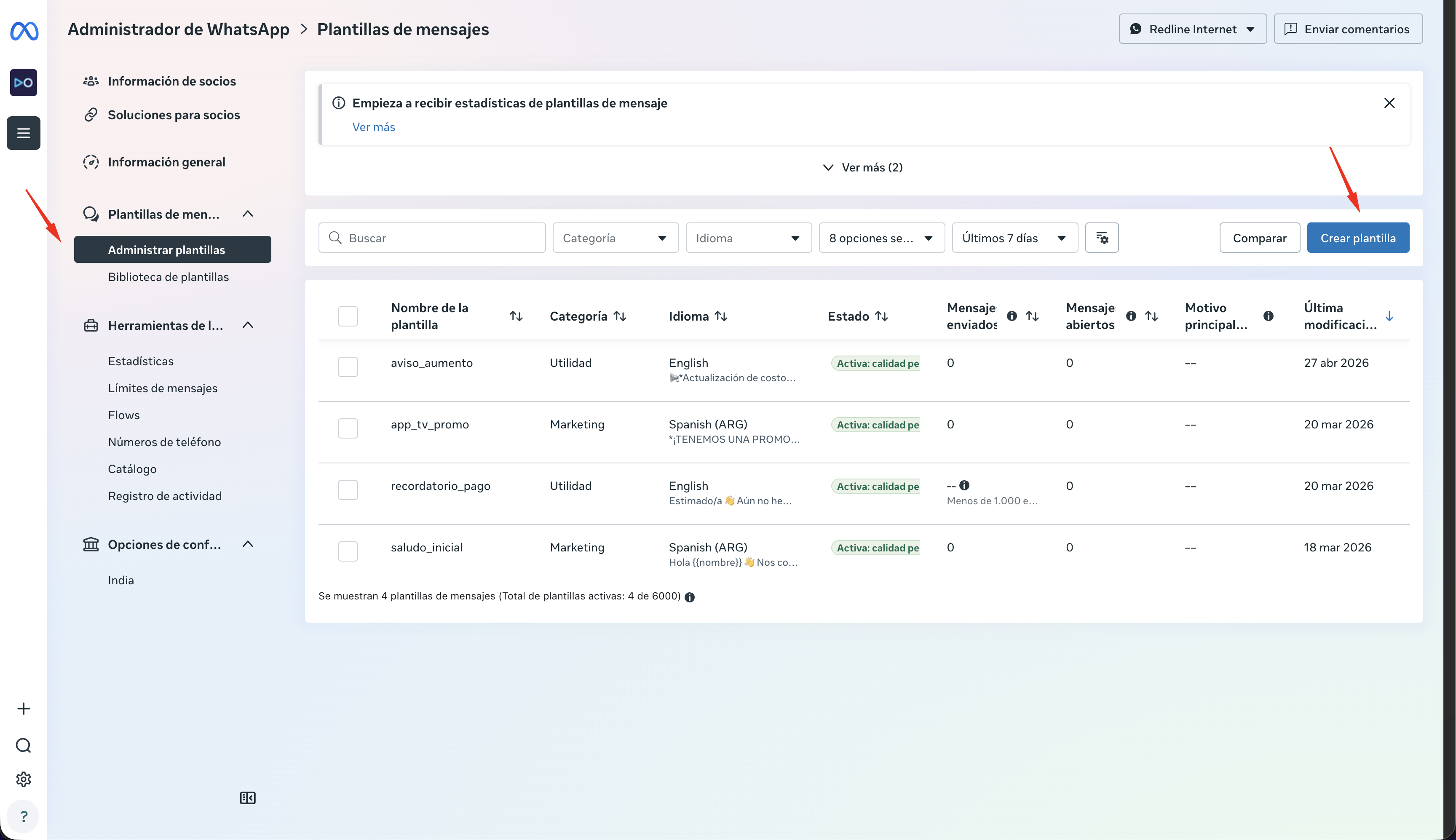Check the aviso_aumento row checkbox

click(348, 367)
